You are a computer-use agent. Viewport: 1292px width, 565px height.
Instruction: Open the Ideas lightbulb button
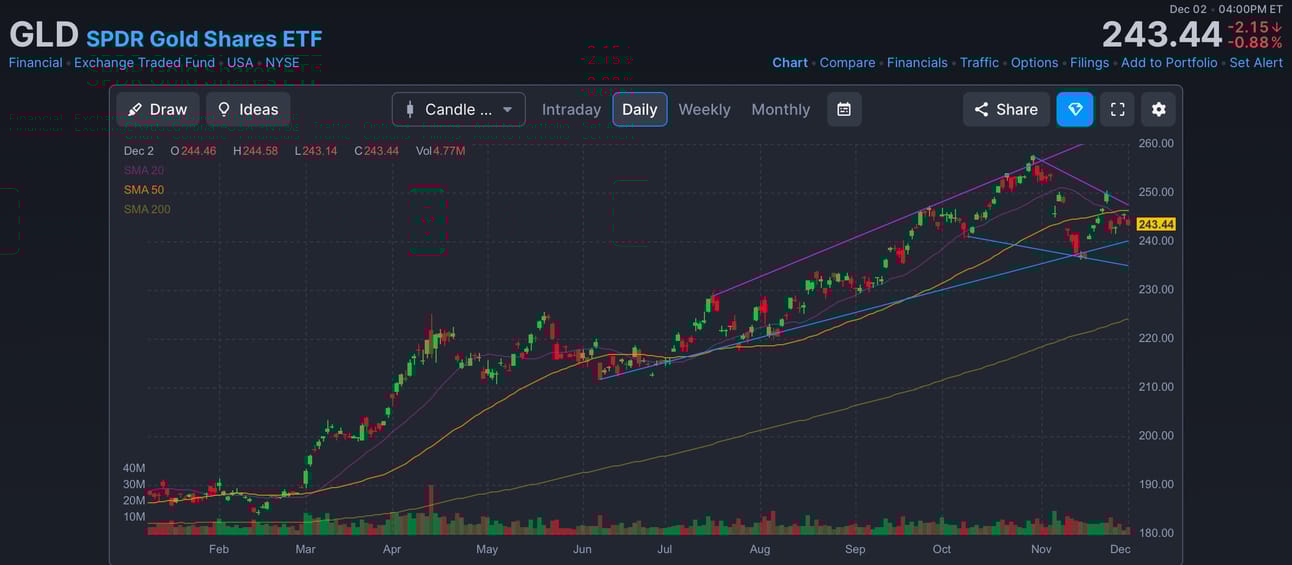tap(248, 109)
